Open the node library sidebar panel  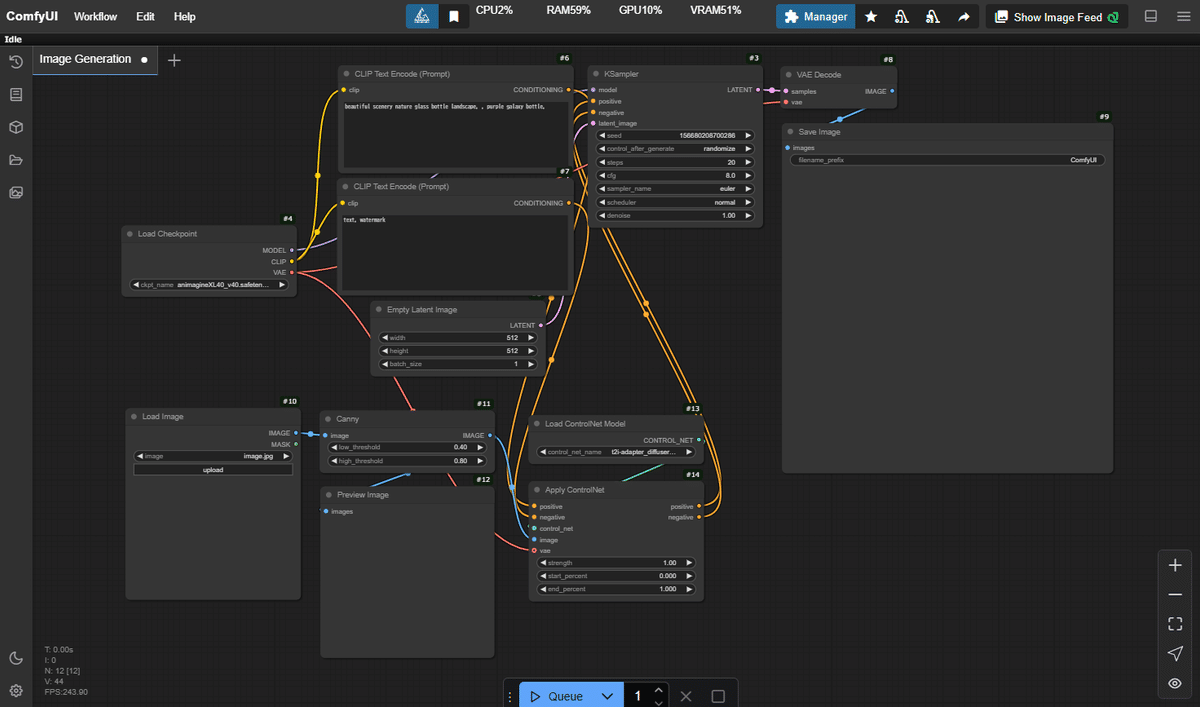16,94
